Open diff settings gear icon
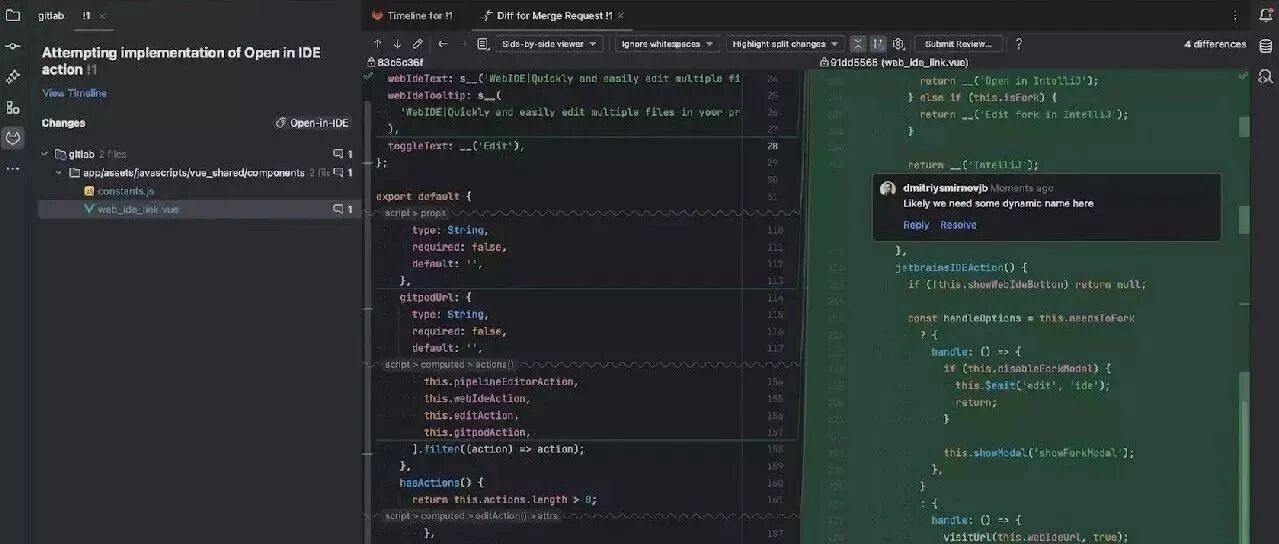The image size is (1279, 544). (898, 44)
